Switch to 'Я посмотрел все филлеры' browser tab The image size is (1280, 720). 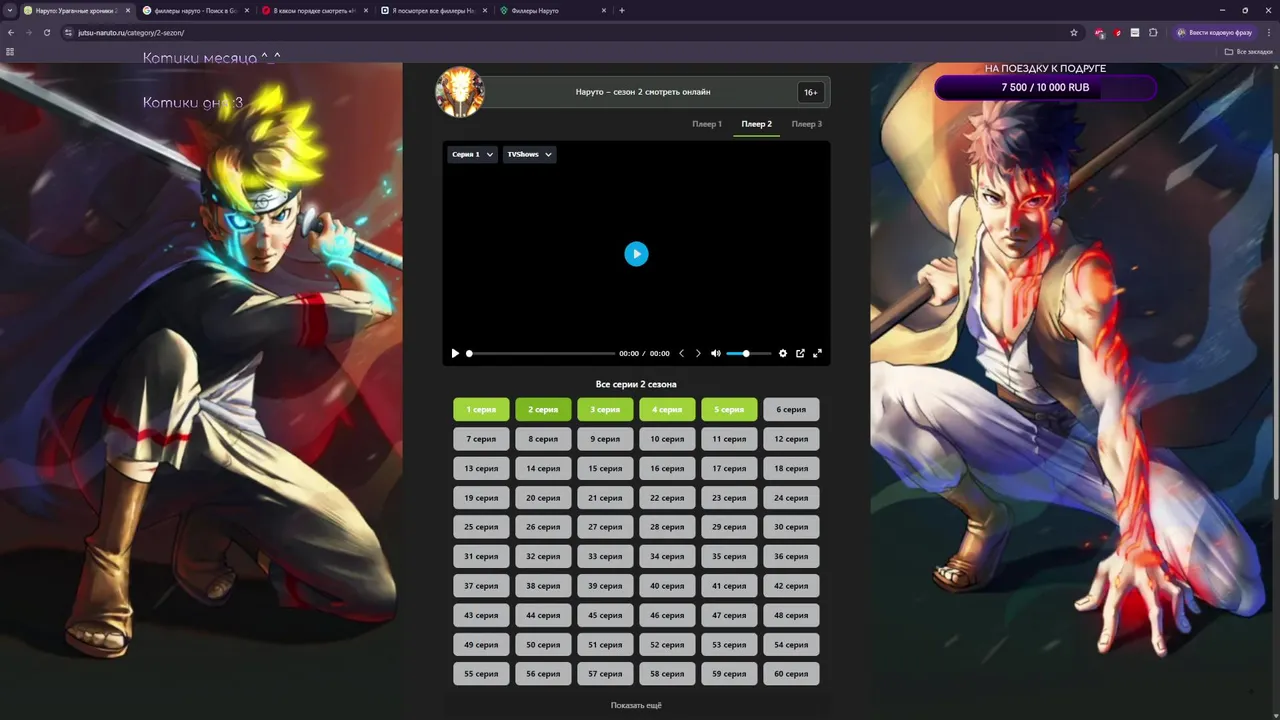pyautogui.click(x=434, y=10)
